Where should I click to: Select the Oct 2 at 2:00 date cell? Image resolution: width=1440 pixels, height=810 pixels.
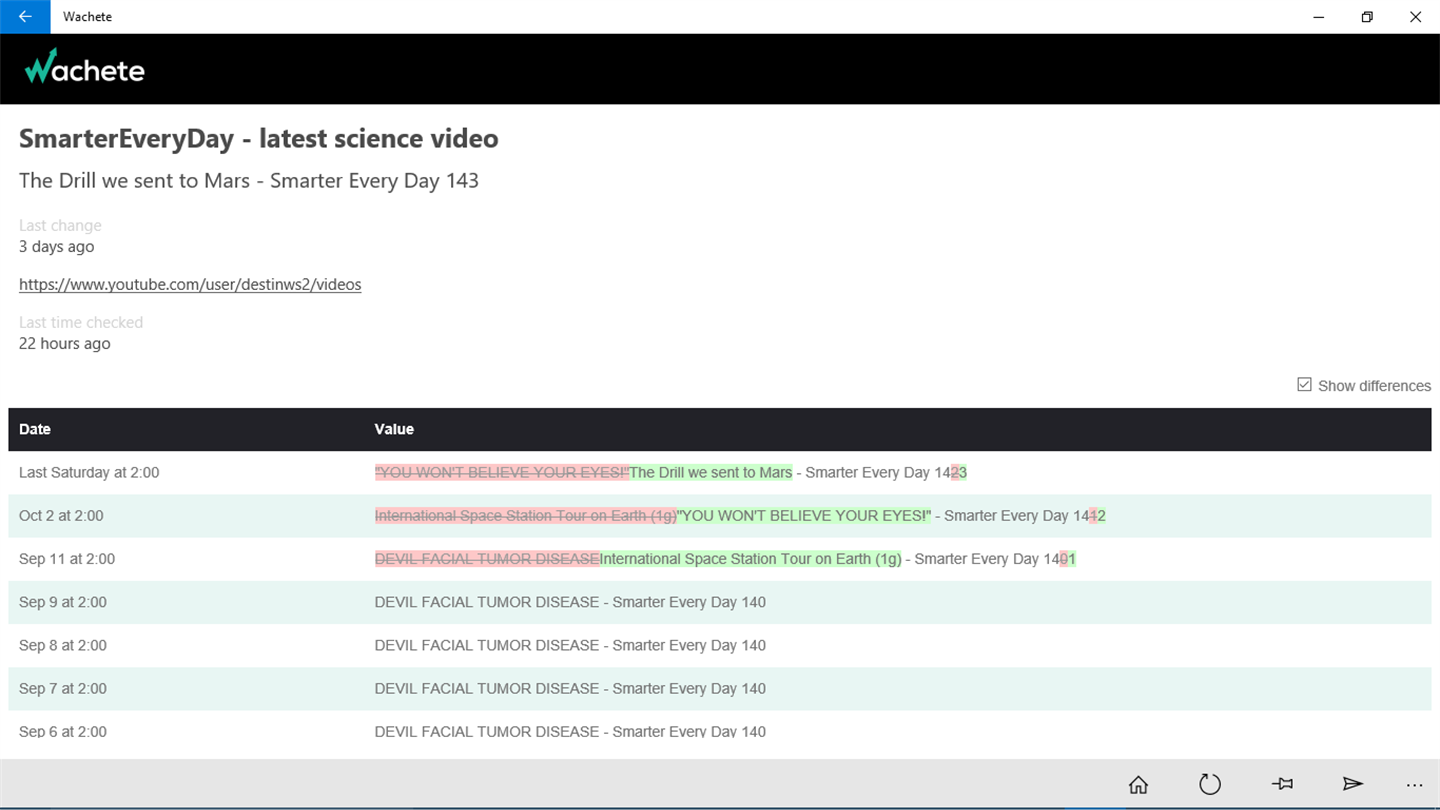click(x=61, y=515)
